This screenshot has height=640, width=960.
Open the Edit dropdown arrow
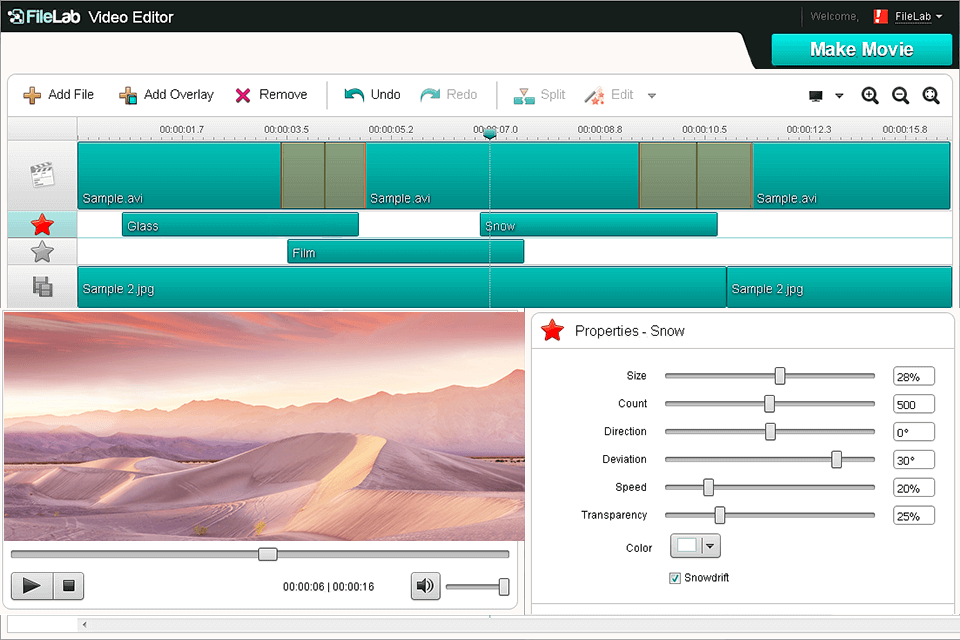pos(652,96)
